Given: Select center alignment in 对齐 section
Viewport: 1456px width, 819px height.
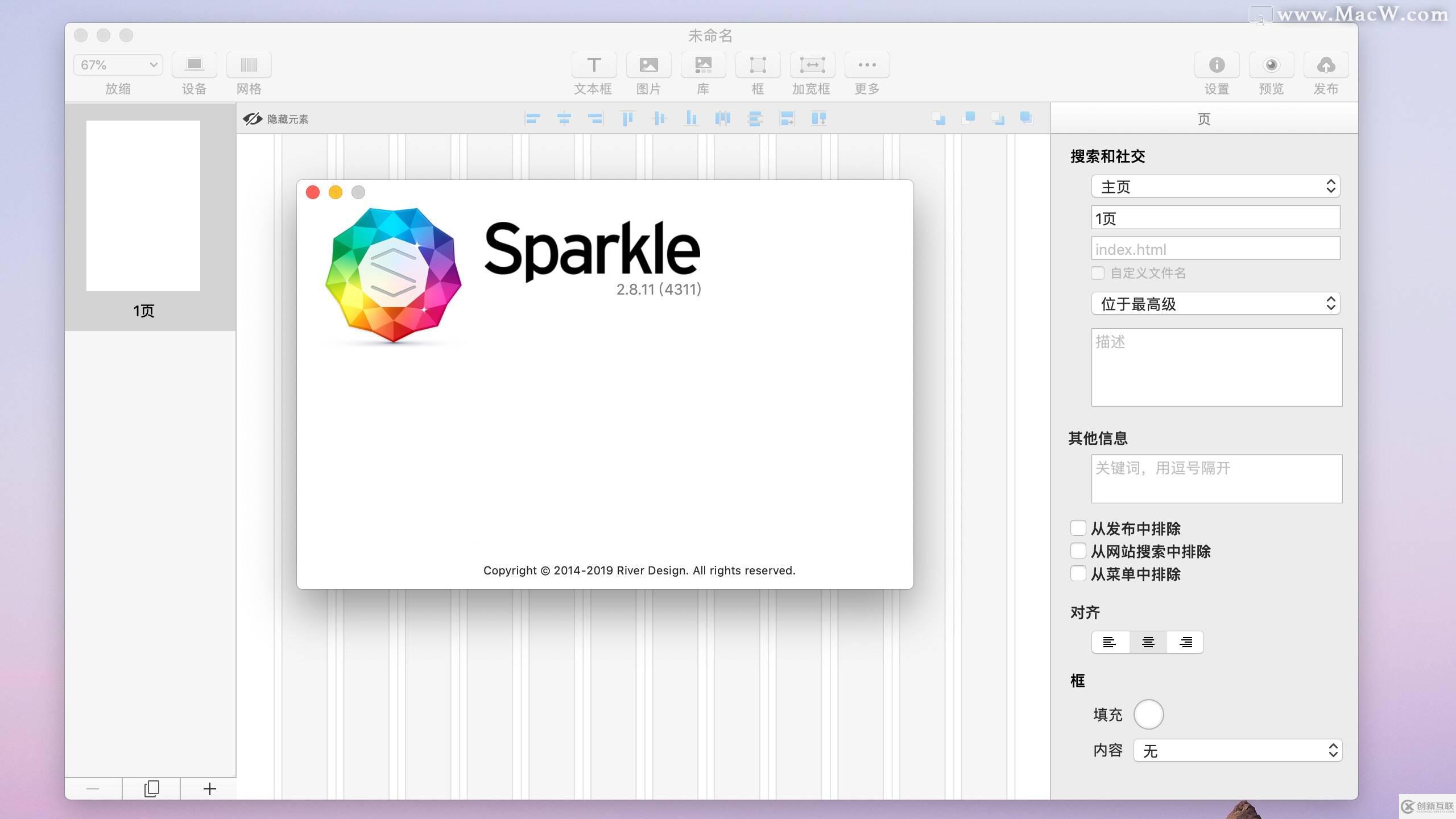Looking at the screenshot, I should [1148, 642].
